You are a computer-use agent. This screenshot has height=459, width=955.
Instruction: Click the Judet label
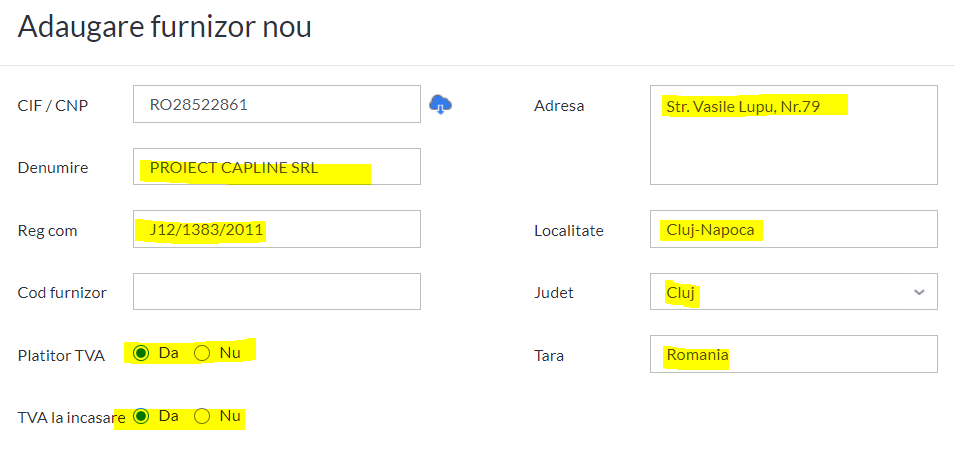[554, 293]
